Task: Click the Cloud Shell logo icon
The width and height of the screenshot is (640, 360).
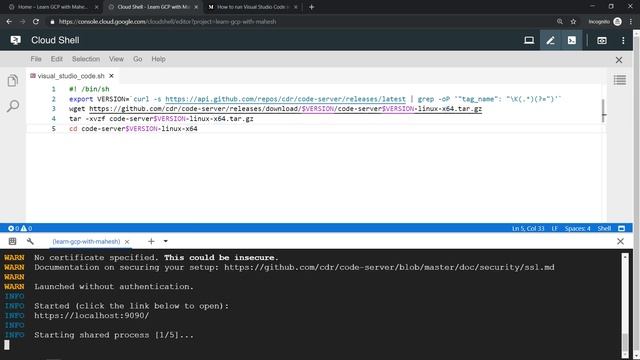Action: [x=16, y=40]
